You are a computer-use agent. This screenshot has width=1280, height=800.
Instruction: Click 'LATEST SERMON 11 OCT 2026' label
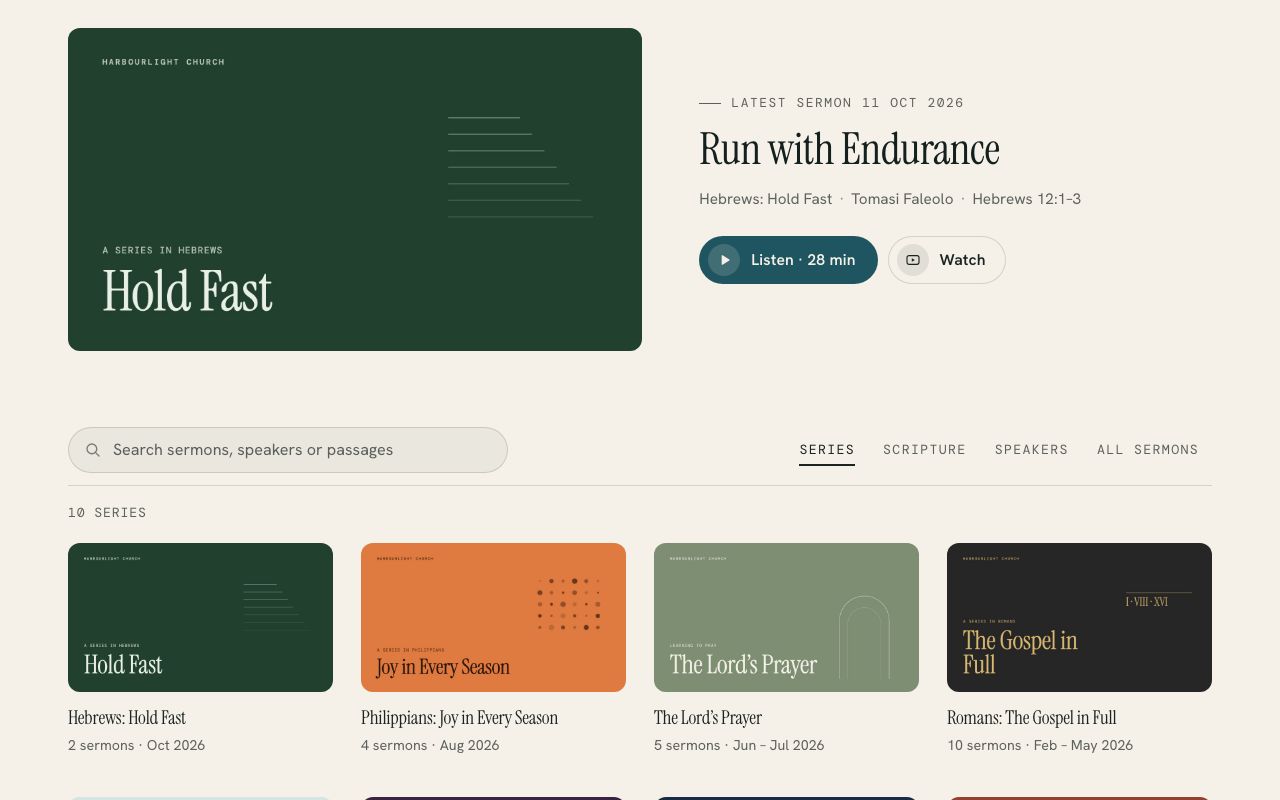tap(847, 103)
